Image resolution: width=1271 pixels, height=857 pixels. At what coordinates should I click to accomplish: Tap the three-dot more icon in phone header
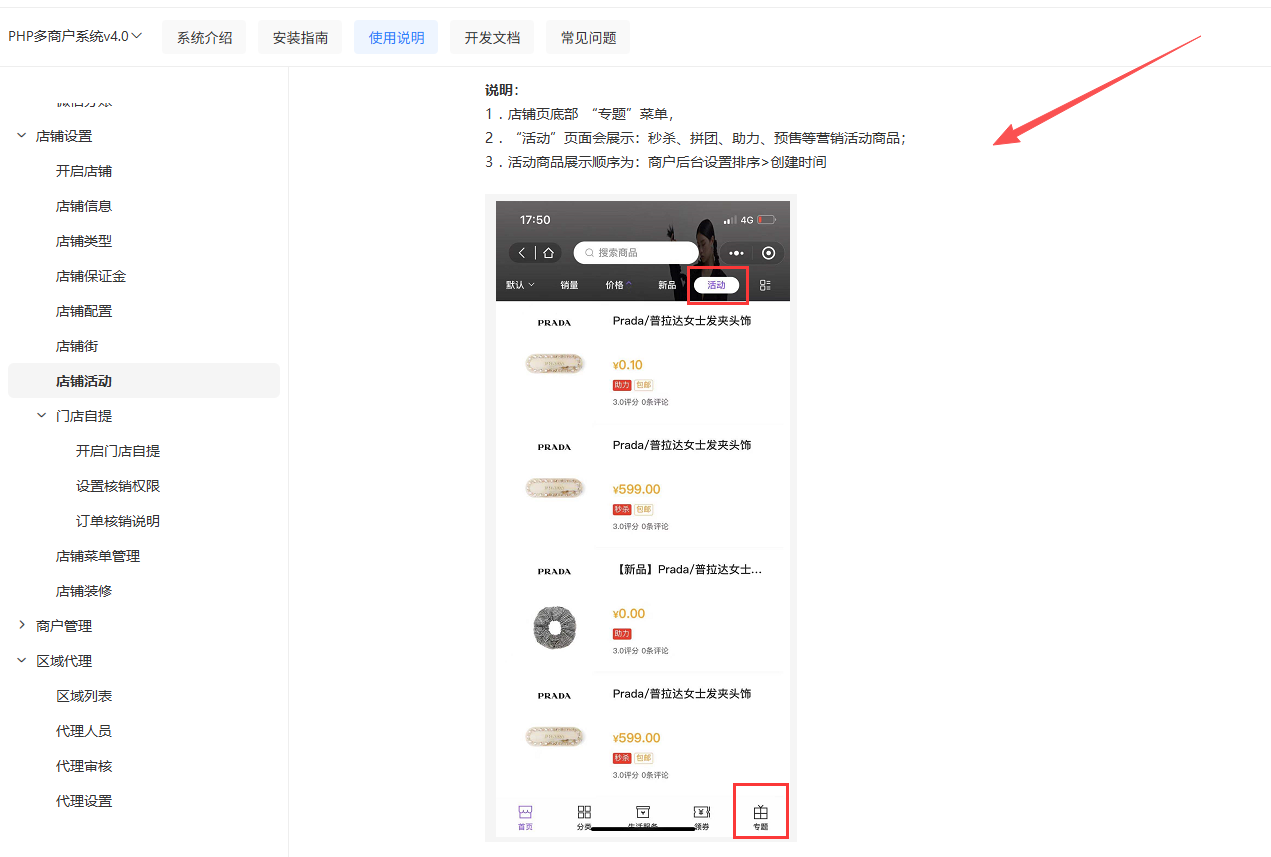737,253
